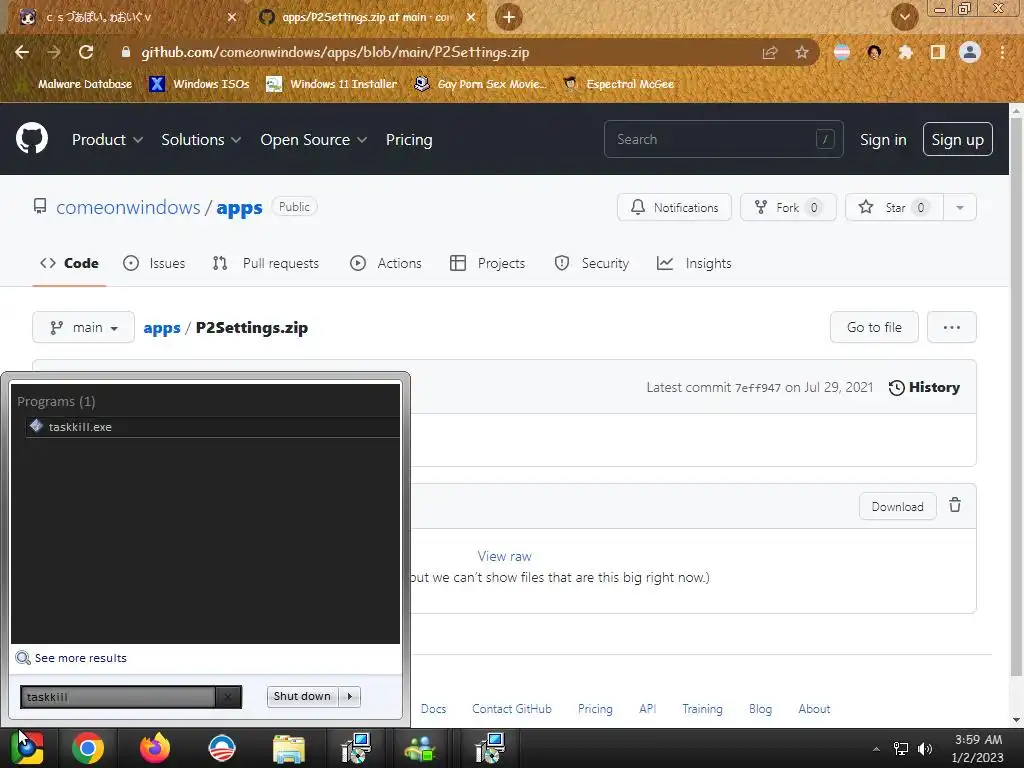This screenshot has width=1024, height=768.
Task: Click See more results
Action: coord(80,658)
